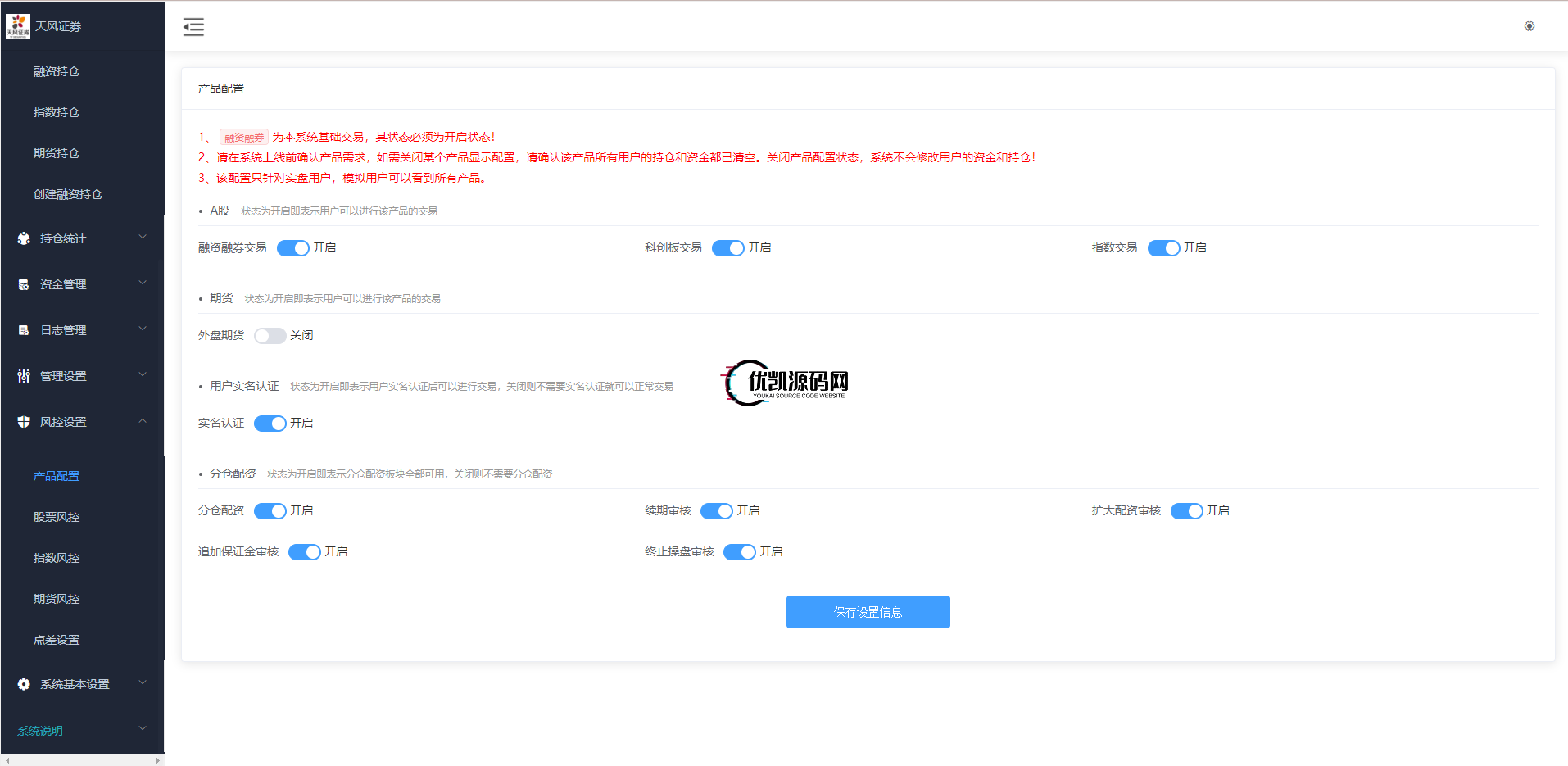Click the 持仓统计 pie chart icon
1568x766 pixels.
pos(24,238)
